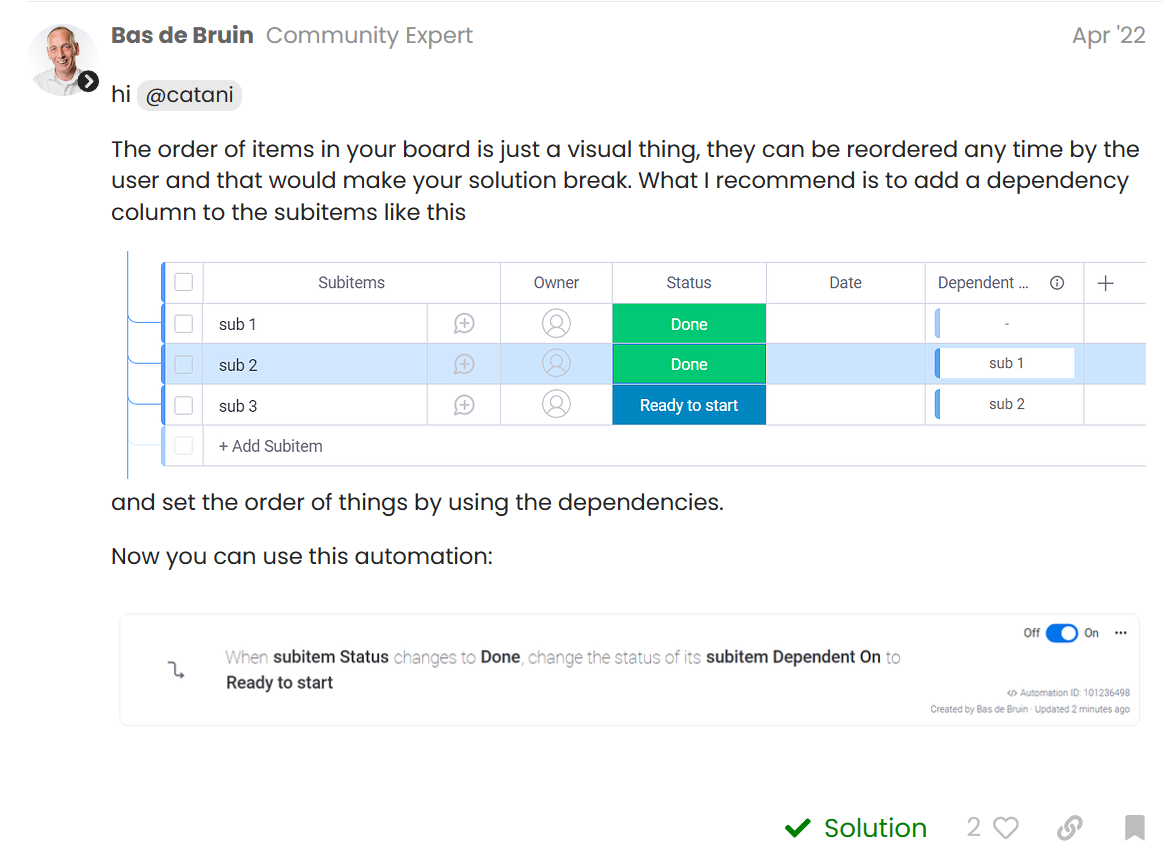Open the automation more options menu
Viewport: 1165px width, 862px height.
pos(1120,633)
